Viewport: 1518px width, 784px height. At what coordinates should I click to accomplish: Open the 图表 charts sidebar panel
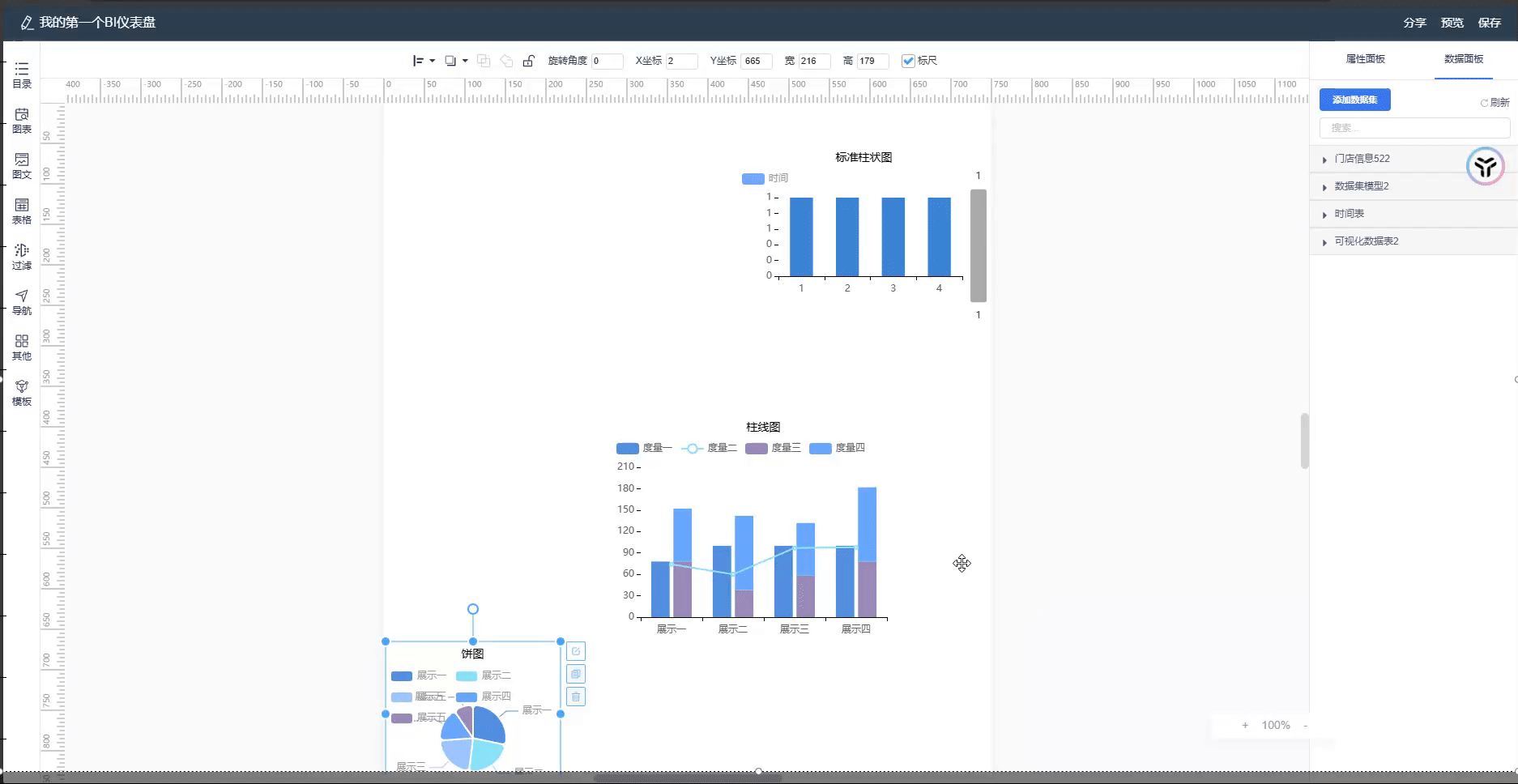(22, 121)
